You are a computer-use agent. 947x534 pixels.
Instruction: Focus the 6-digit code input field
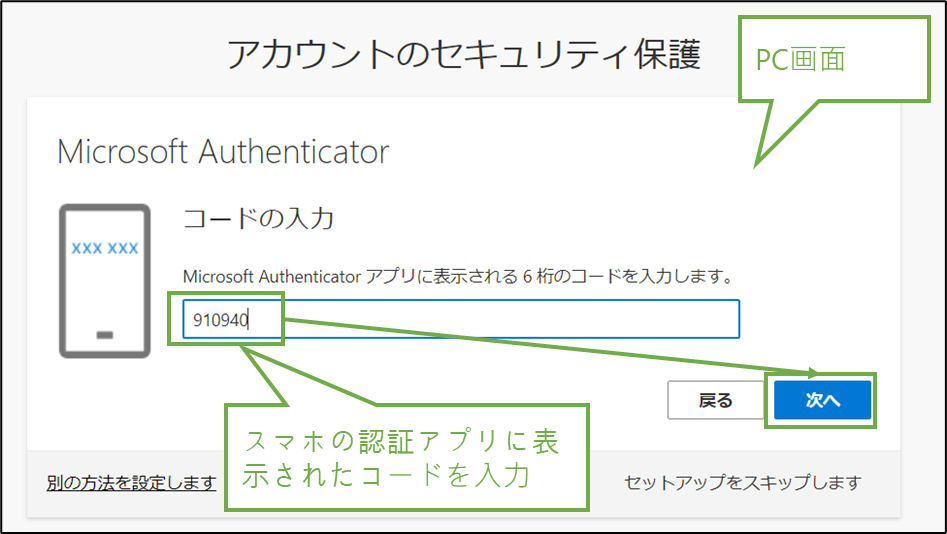point(461,319)
